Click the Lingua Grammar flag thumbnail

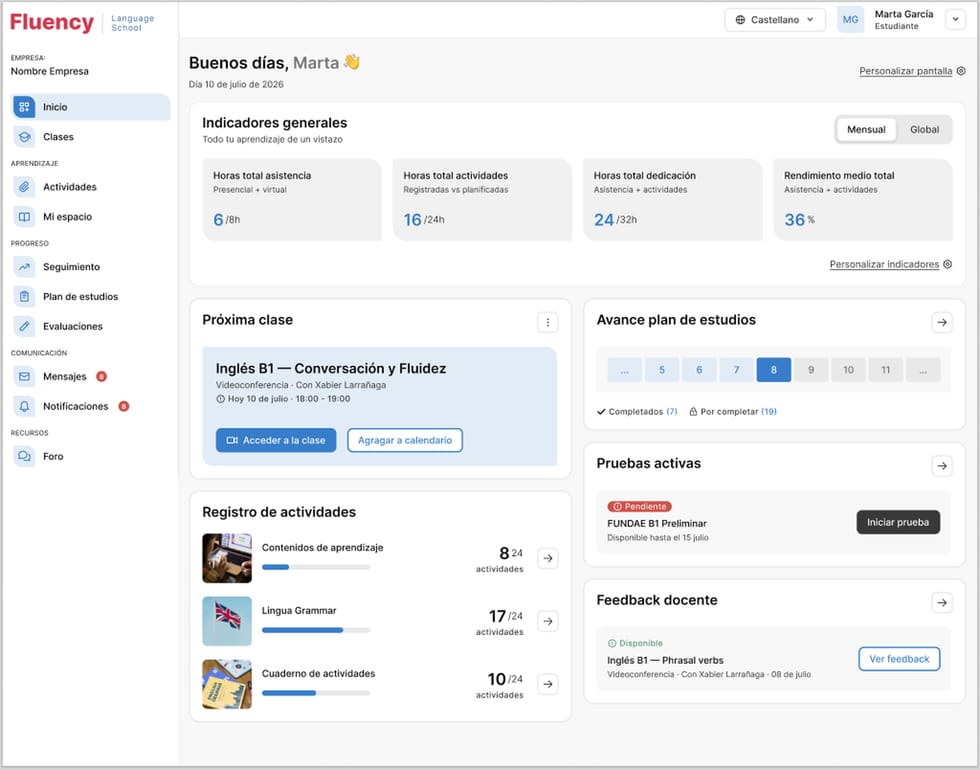point(227,621)
